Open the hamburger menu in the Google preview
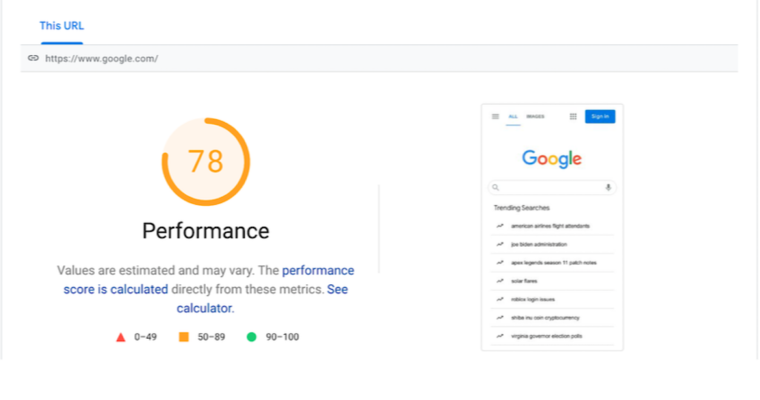 pyautogui.click(x=495, y=116)
